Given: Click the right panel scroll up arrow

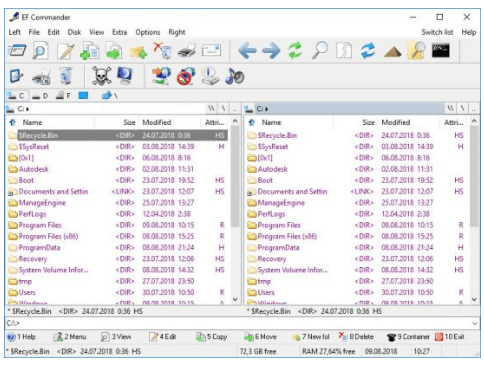Looking at the screenshot, I should coord(474,121).
